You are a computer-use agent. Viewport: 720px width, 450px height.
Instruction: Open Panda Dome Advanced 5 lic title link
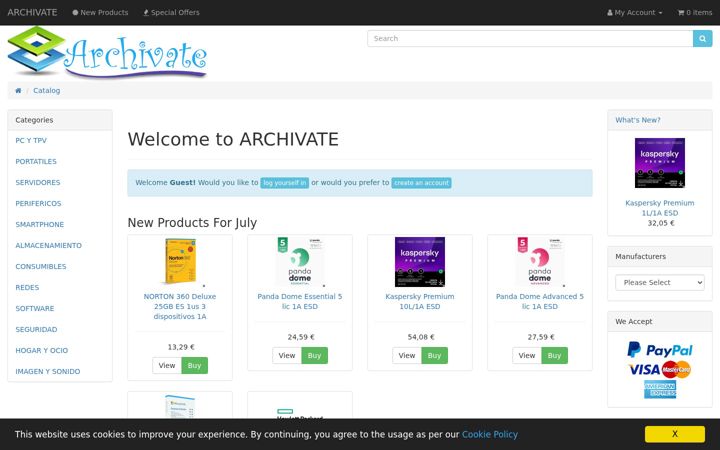tap(540, 302)
